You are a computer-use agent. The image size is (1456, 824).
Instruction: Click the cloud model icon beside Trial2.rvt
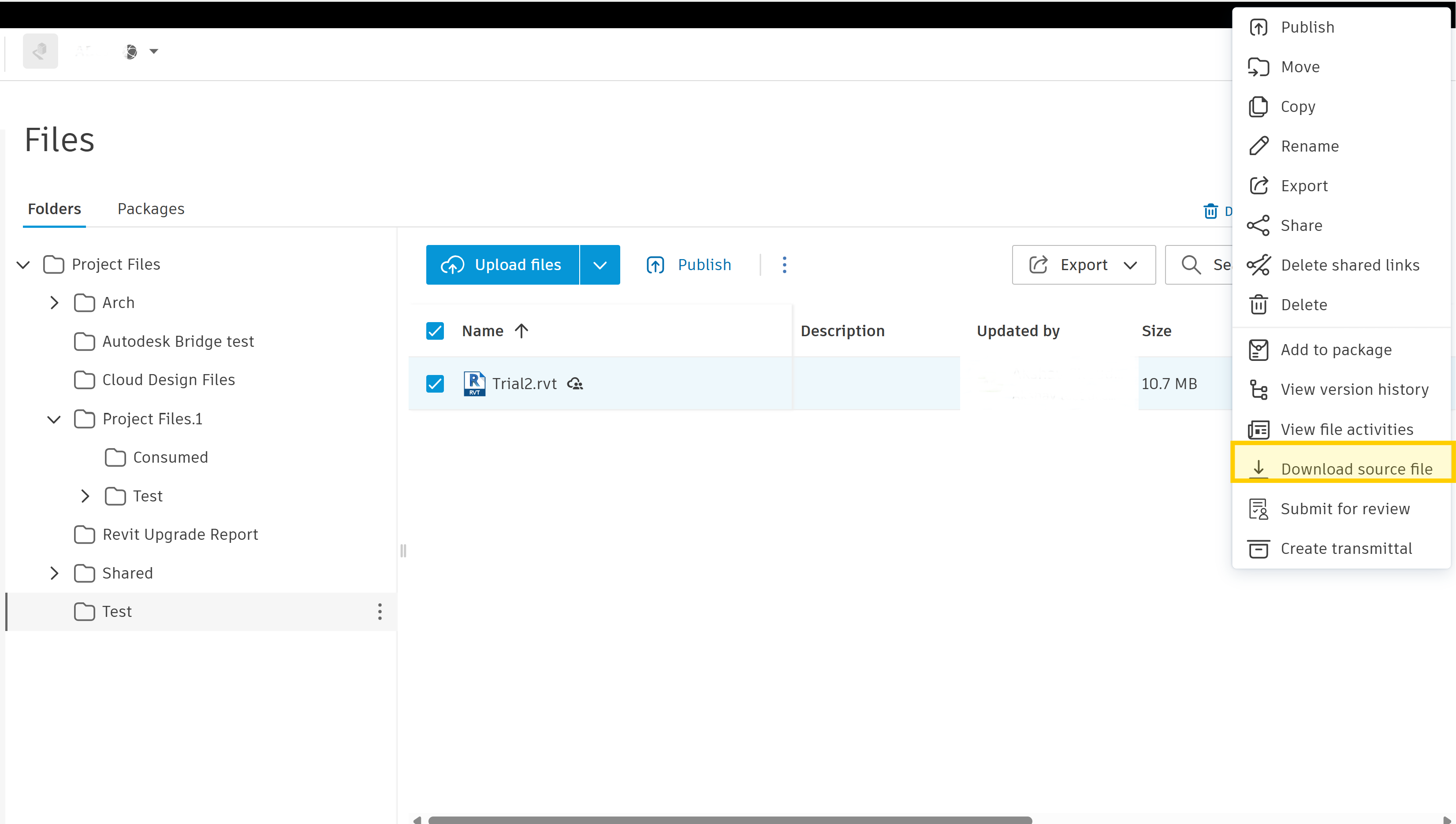click(x=575, y=384)
